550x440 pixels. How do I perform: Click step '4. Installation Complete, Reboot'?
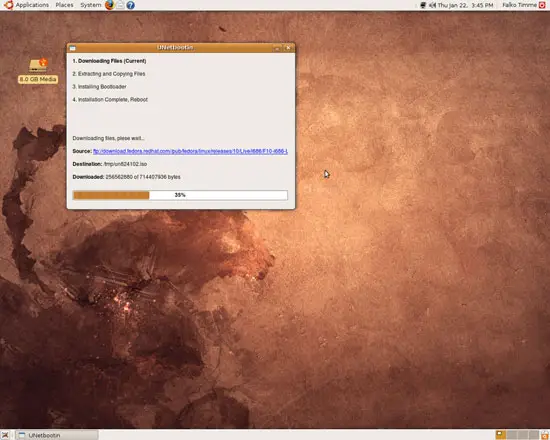110,100
